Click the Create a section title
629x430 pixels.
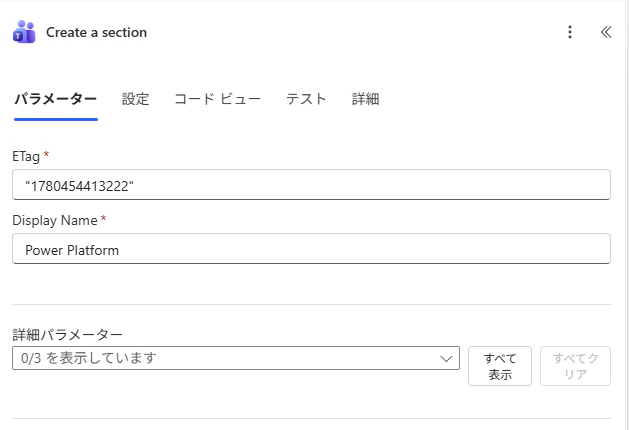(96, 32)
